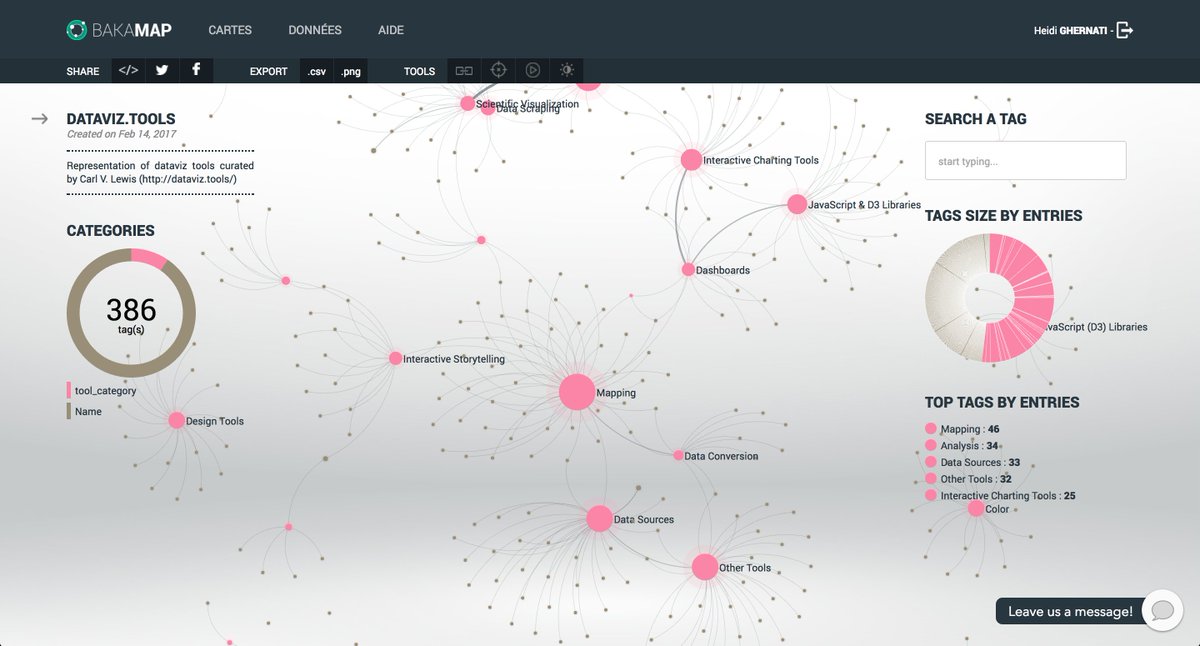Click the crosshair center tool icon
Viewport: 1200px width, 646px height.
[498, 70]
